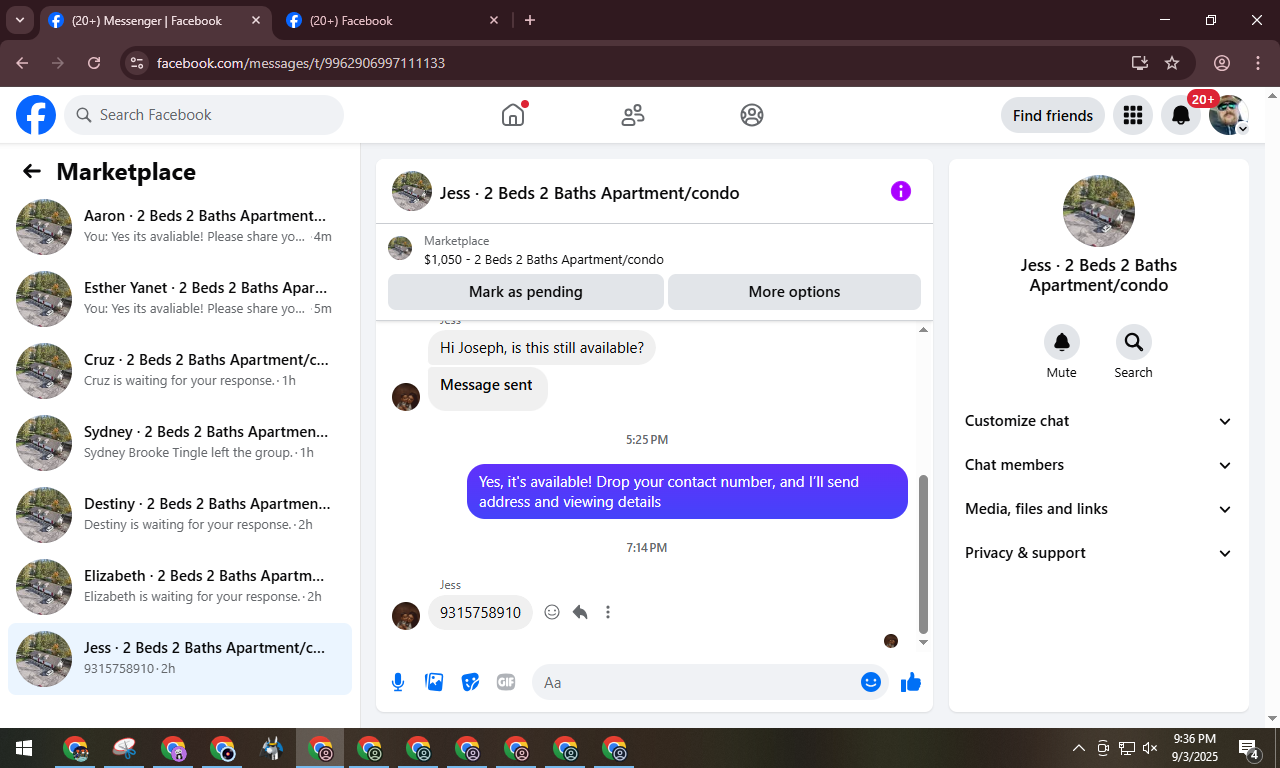Screen dimensions: 1280x768
Task: Open the Groups icon in top navigation
Action: click(752, 115)
